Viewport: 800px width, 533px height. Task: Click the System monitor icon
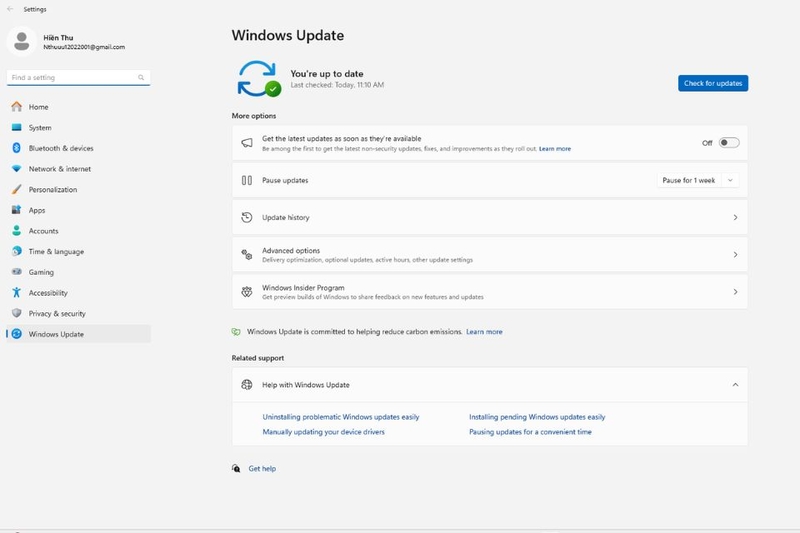[x=17, y=128]
